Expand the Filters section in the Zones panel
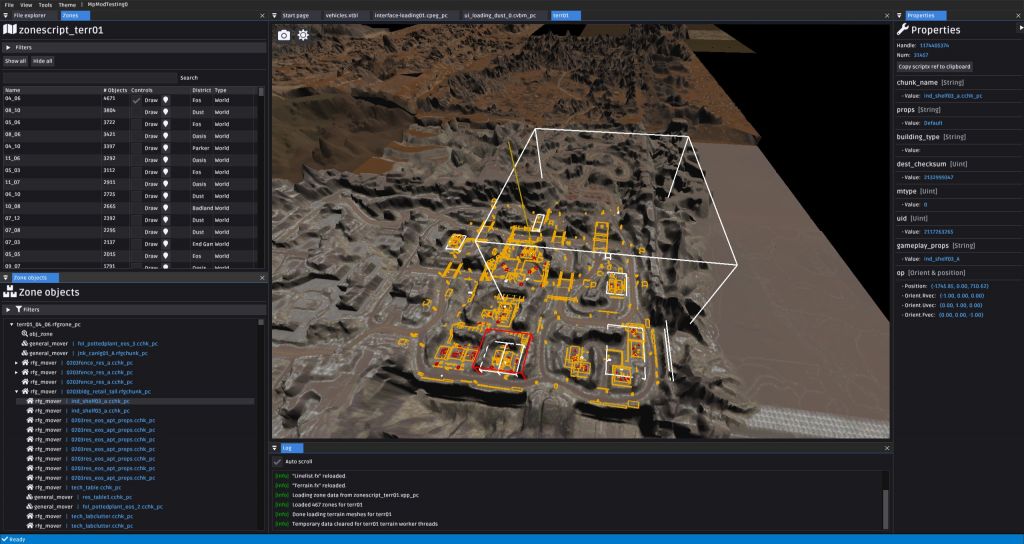Image resolution: width=1024 pixels, height=544 pixels. [9, 47]
